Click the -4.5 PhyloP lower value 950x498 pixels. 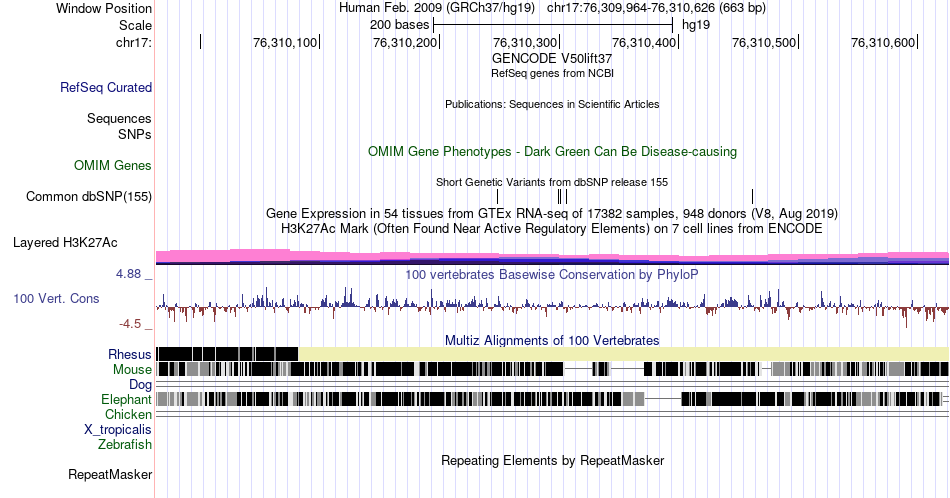(x=130, y=324)
